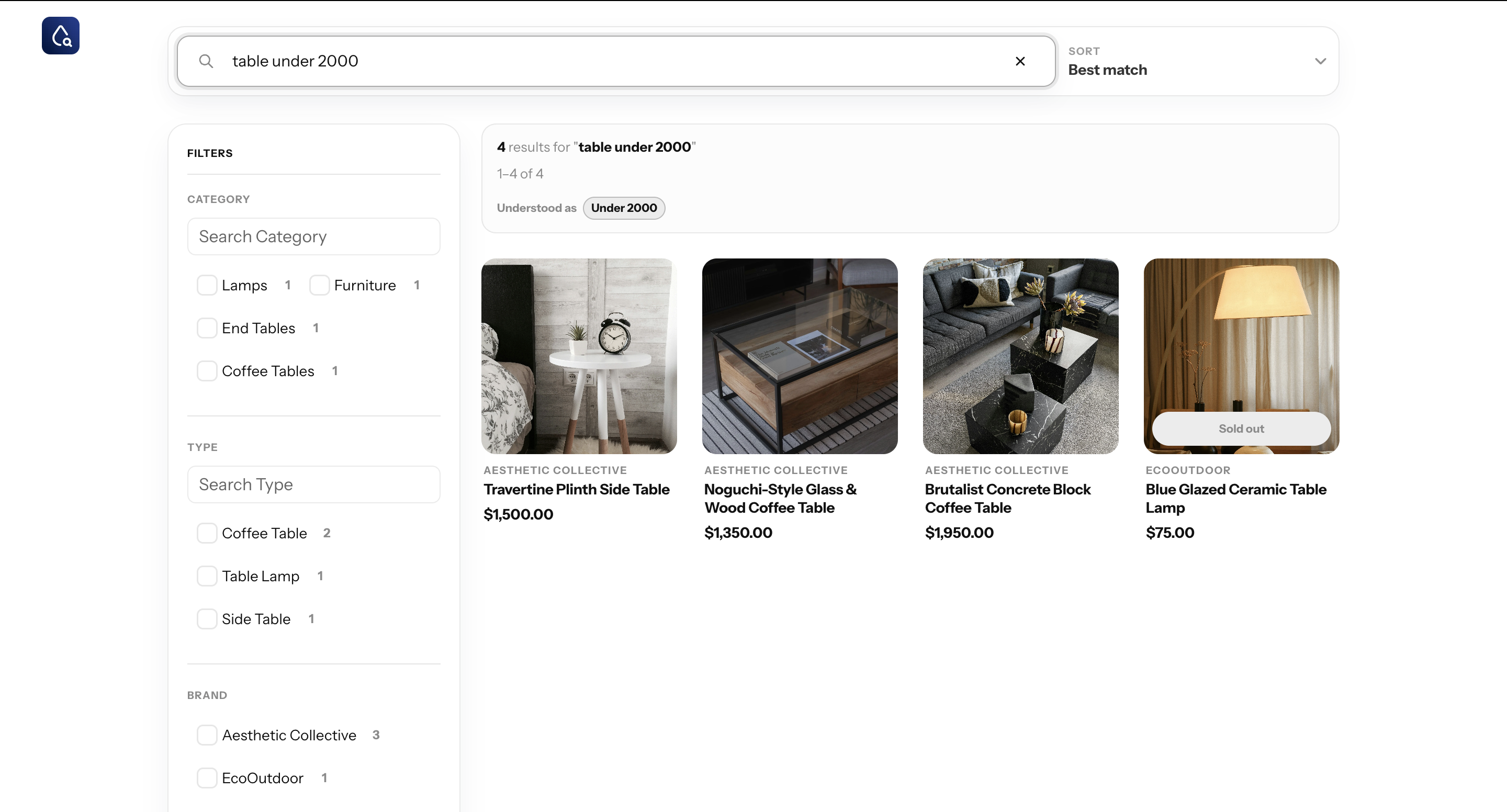Click the Furniture filter label text
Screen dimensions: 1507x812
click(365, 285)
